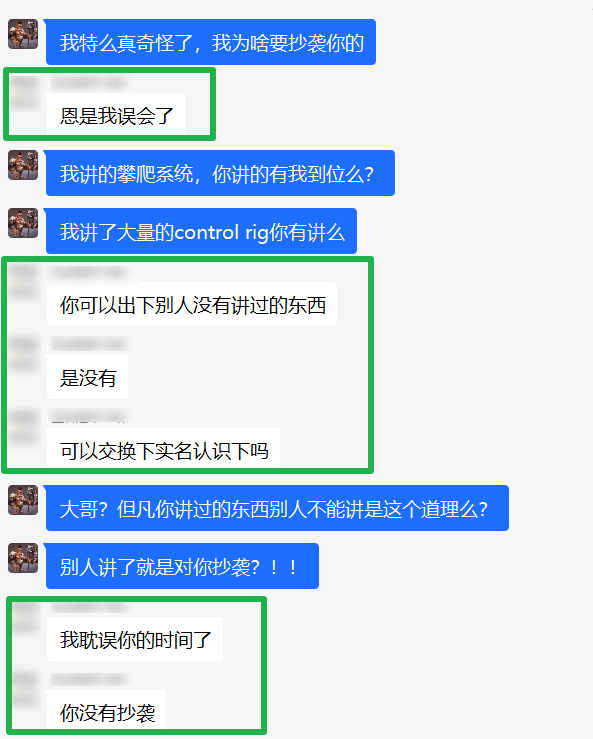The image size is (593, 739).
Task: Click avatar beside control rig message
Action: 23,223
